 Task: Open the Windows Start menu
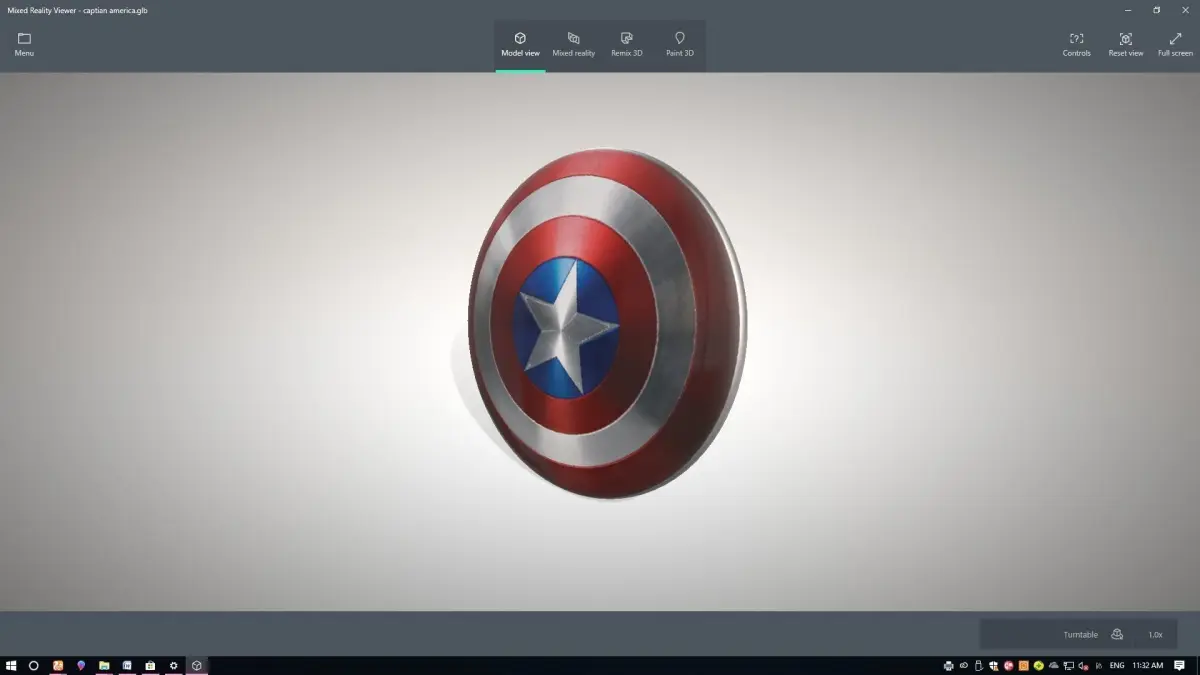[11, 665]
